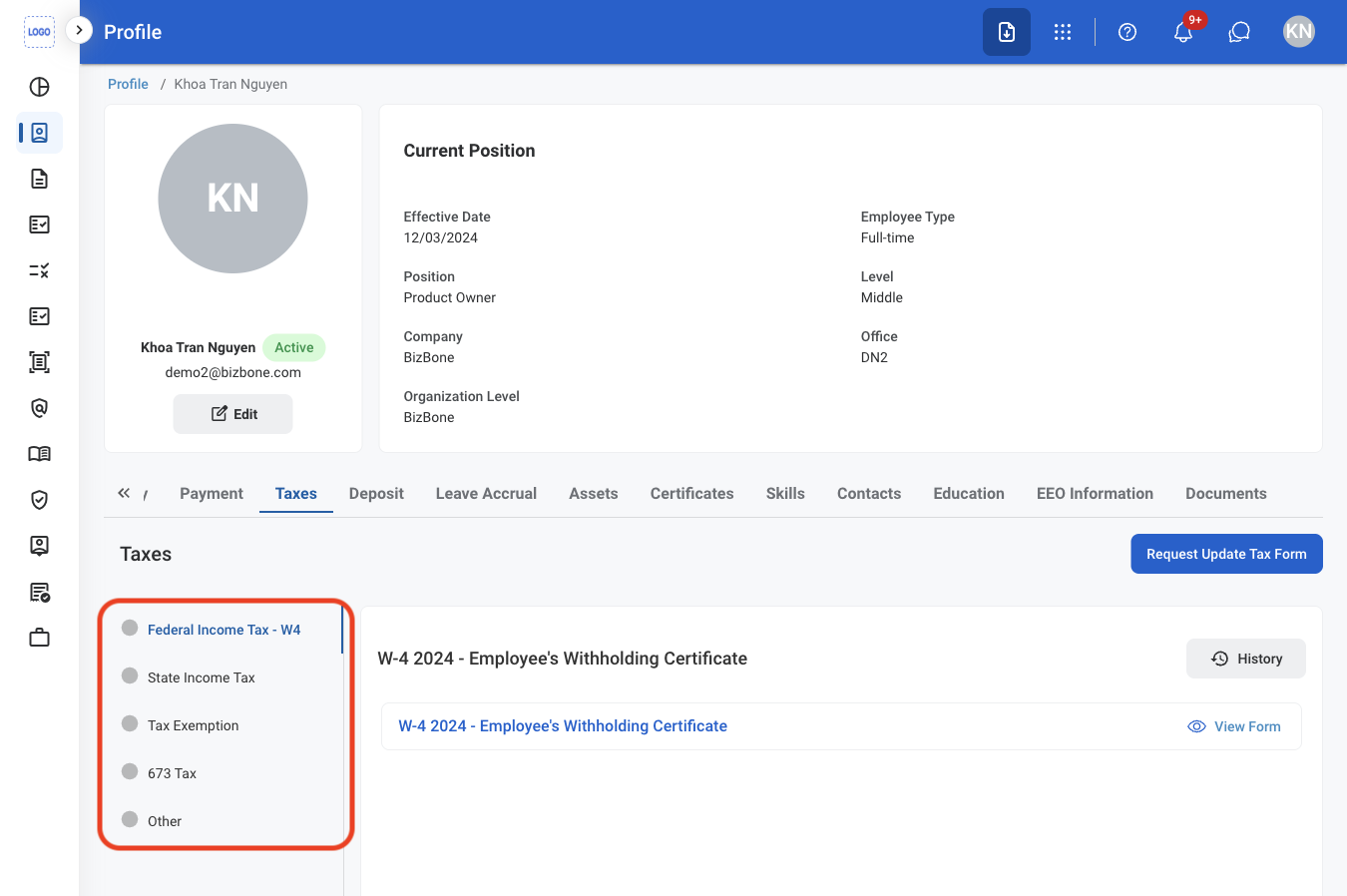Image resolution: width=1347 pixels, height=896 pixels.
Task: Open the plain document page sidebar icon
Action: 39,179
